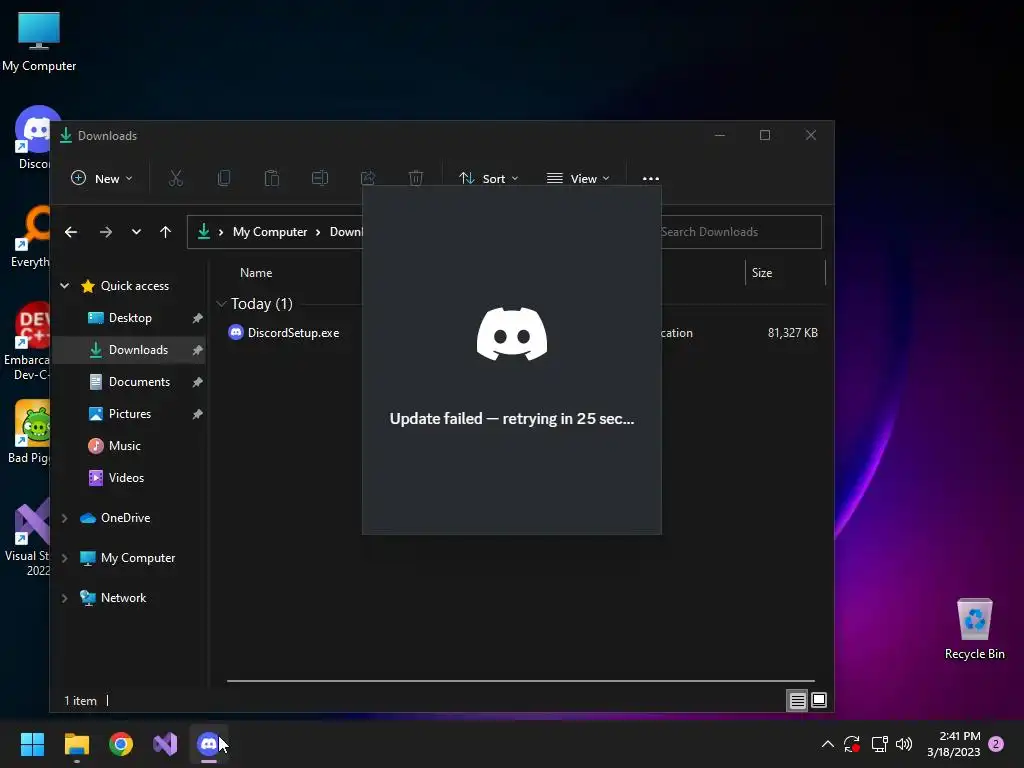Viewport: 1024px width, 768px height.
Task: Open Pictures in Quick access
Action: [x=129, y=413]
